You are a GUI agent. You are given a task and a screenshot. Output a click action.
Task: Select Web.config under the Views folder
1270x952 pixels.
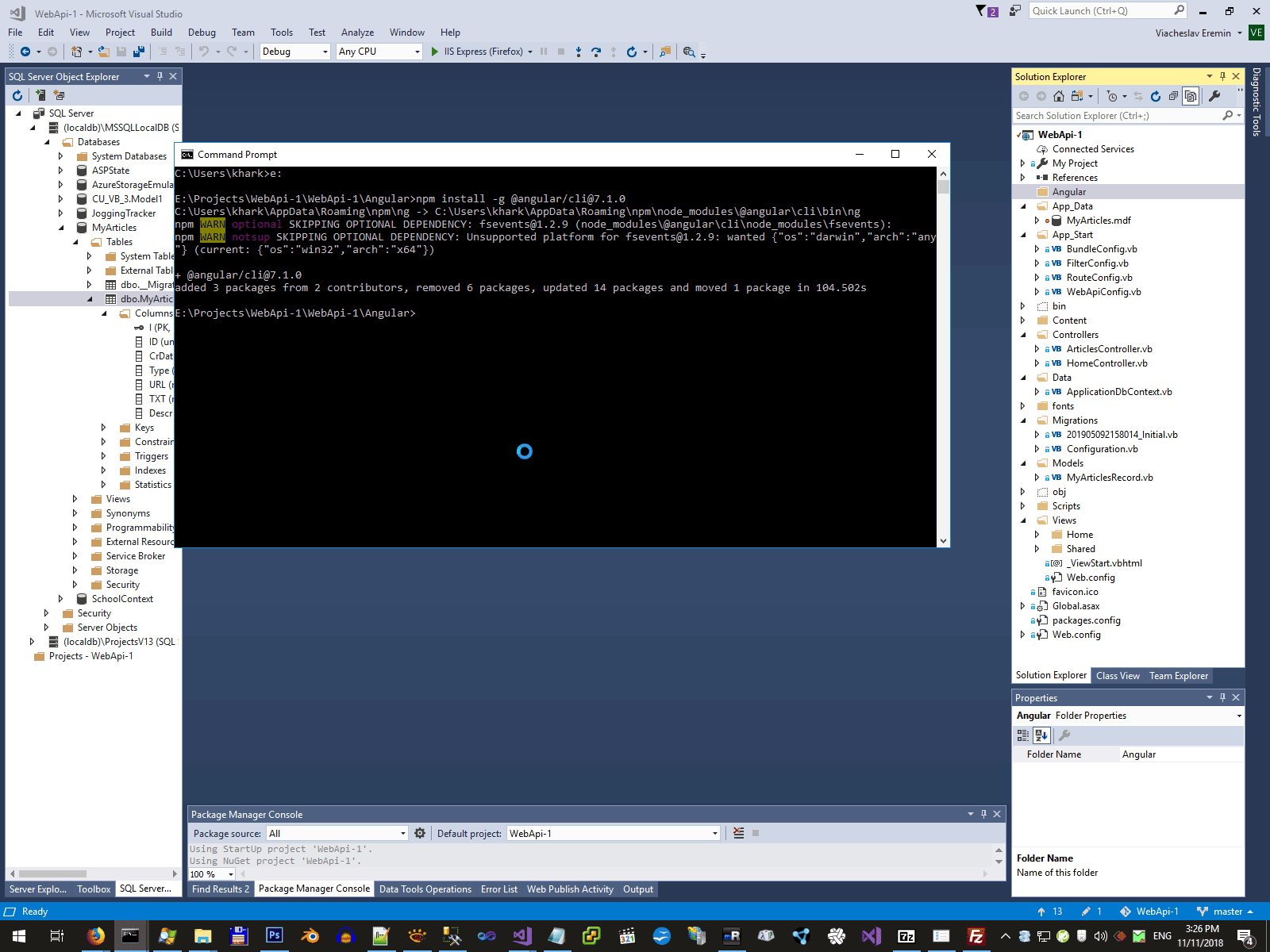[1091, 578]
